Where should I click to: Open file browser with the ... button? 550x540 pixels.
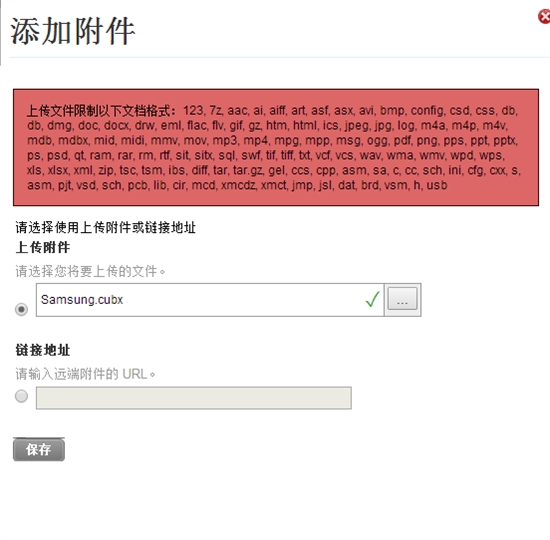[x=402, y=299]
